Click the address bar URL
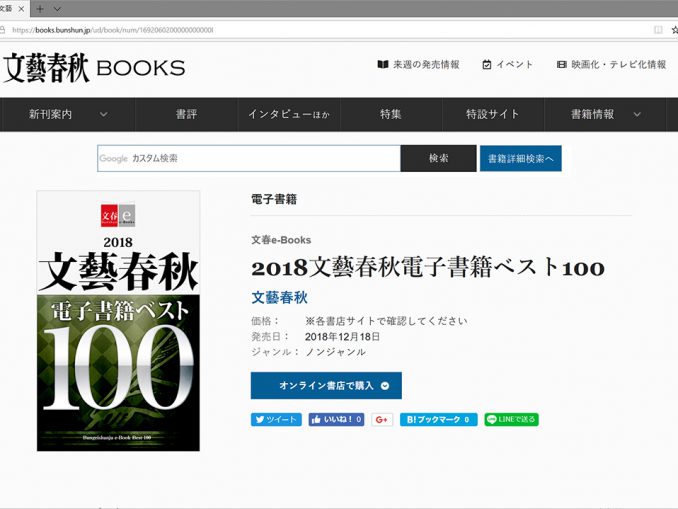 pos(113,30)
